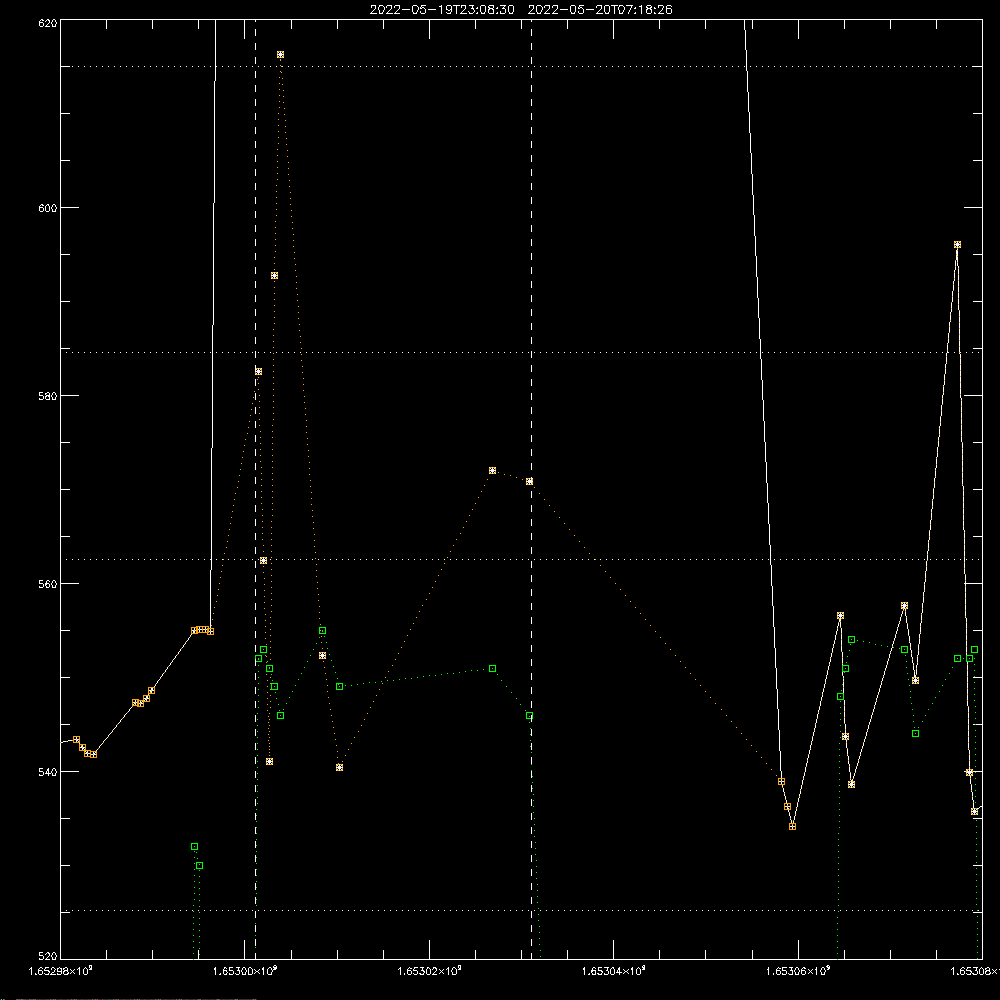Viewport: 1000px width, 1000px height.
Task: Select orange point near 582 on first dashed line
Action: (x=258, y=371)
